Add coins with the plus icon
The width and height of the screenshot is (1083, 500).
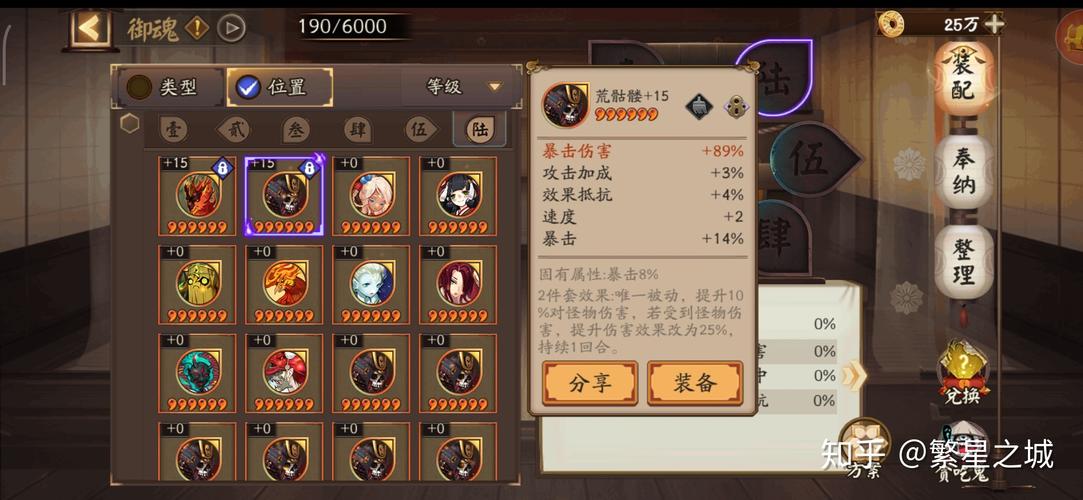[x=994, y=24]
